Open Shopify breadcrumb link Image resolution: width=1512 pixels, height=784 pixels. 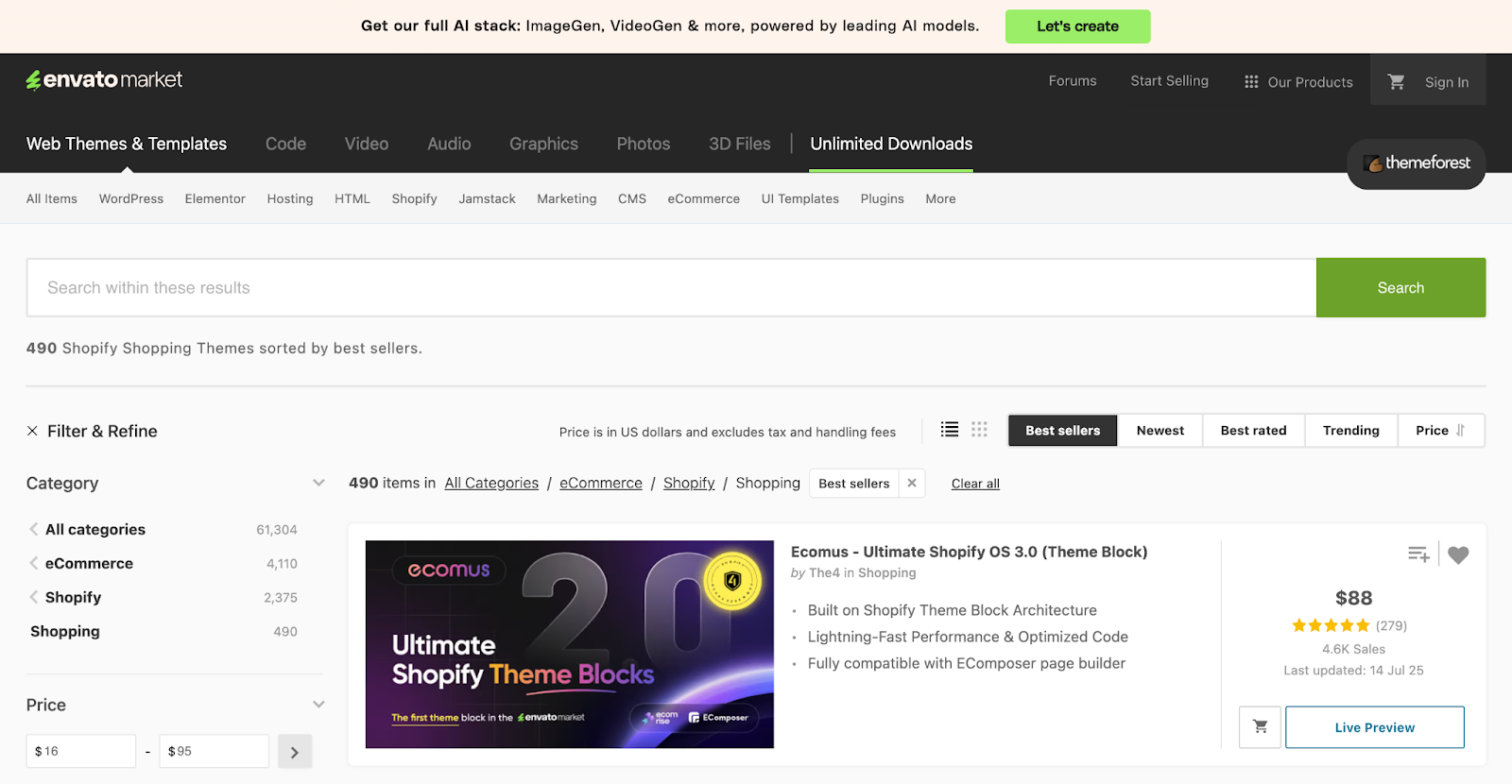[689, 483]
